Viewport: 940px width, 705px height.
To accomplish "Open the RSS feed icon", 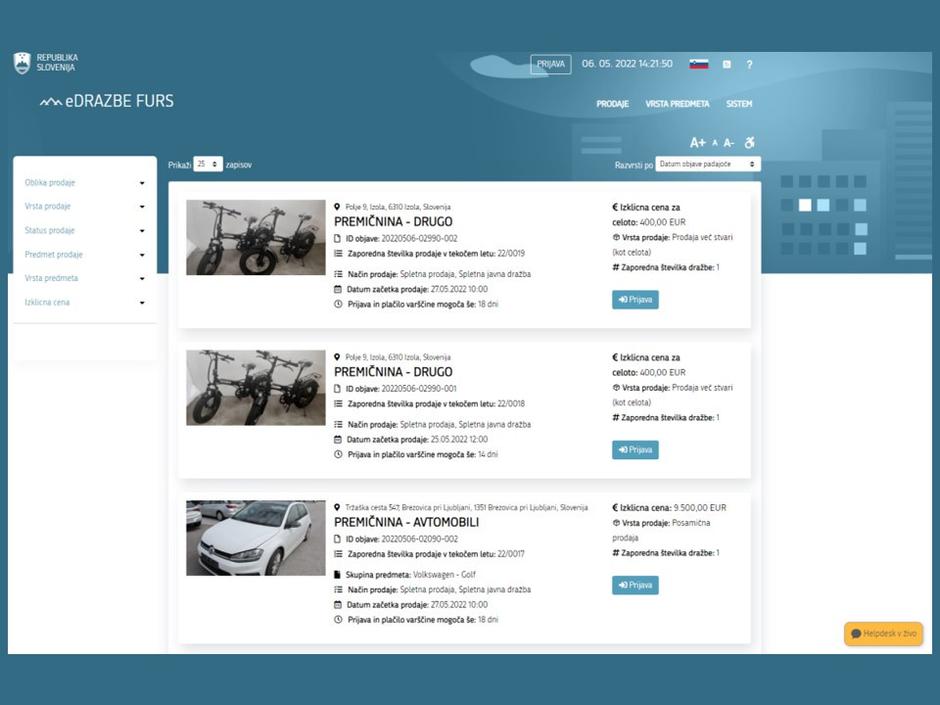I will pyautogui.click(x=726, y=64).
